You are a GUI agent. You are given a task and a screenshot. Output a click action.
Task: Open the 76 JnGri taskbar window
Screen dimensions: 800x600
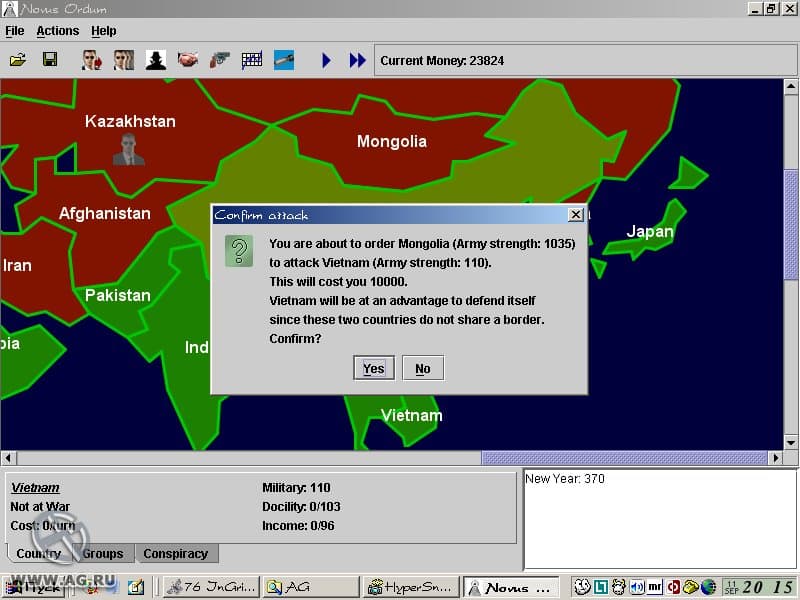point(211,587)
